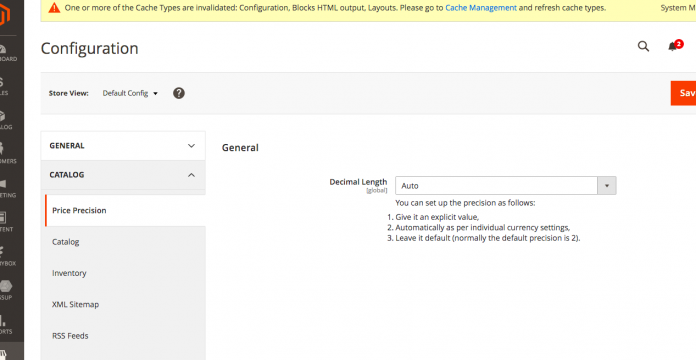Open Customers in the admin sidebar
The width and height of the screenshot is (696, 360).
pyautogui.click(x=8, y=154)
